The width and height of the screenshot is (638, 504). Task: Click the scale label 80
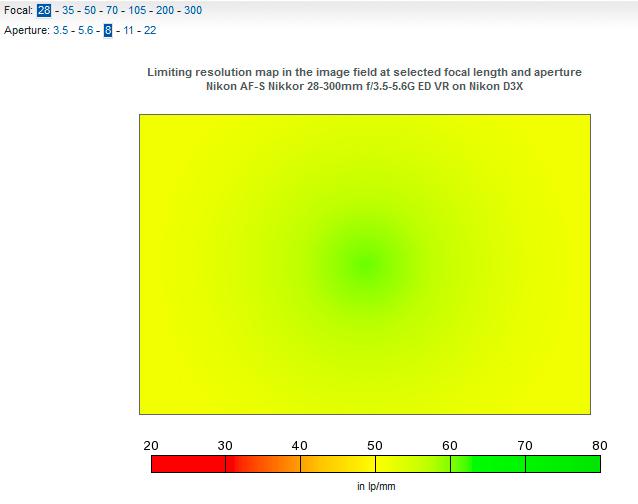600,445
